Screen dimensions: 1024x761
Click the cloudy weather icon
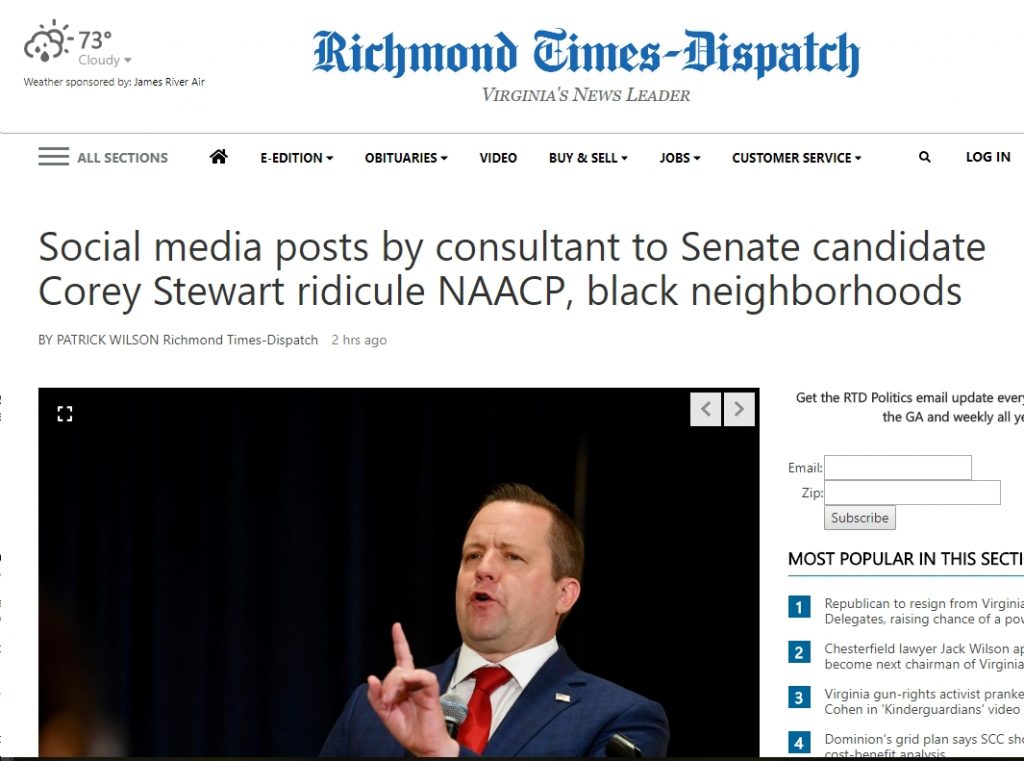pyautogui.click(x=46, y=42)
